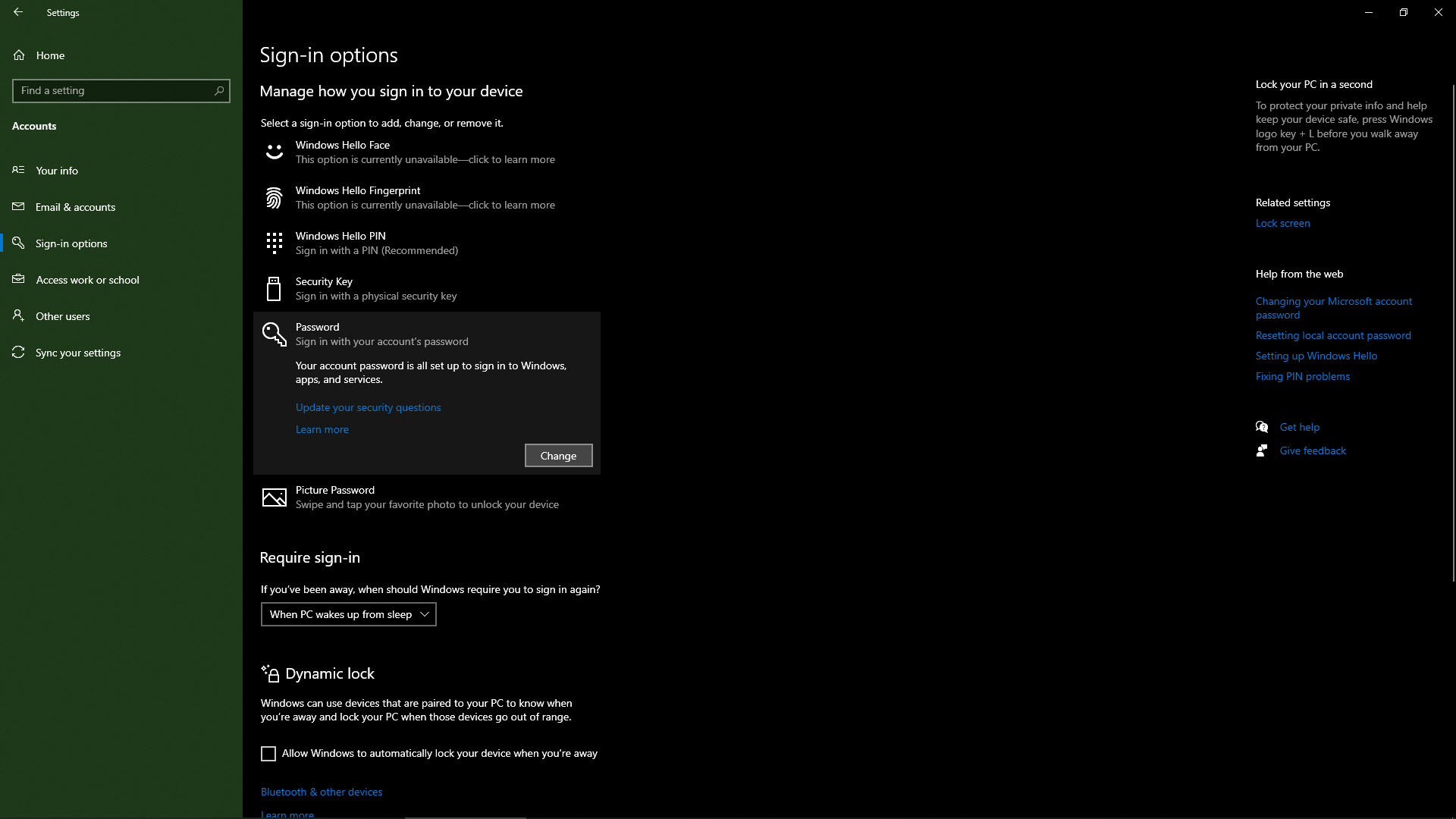The width and height of the screenshot is (1456, 819).
Task: Open Lock screen related setting
Action: (1282, 223)
